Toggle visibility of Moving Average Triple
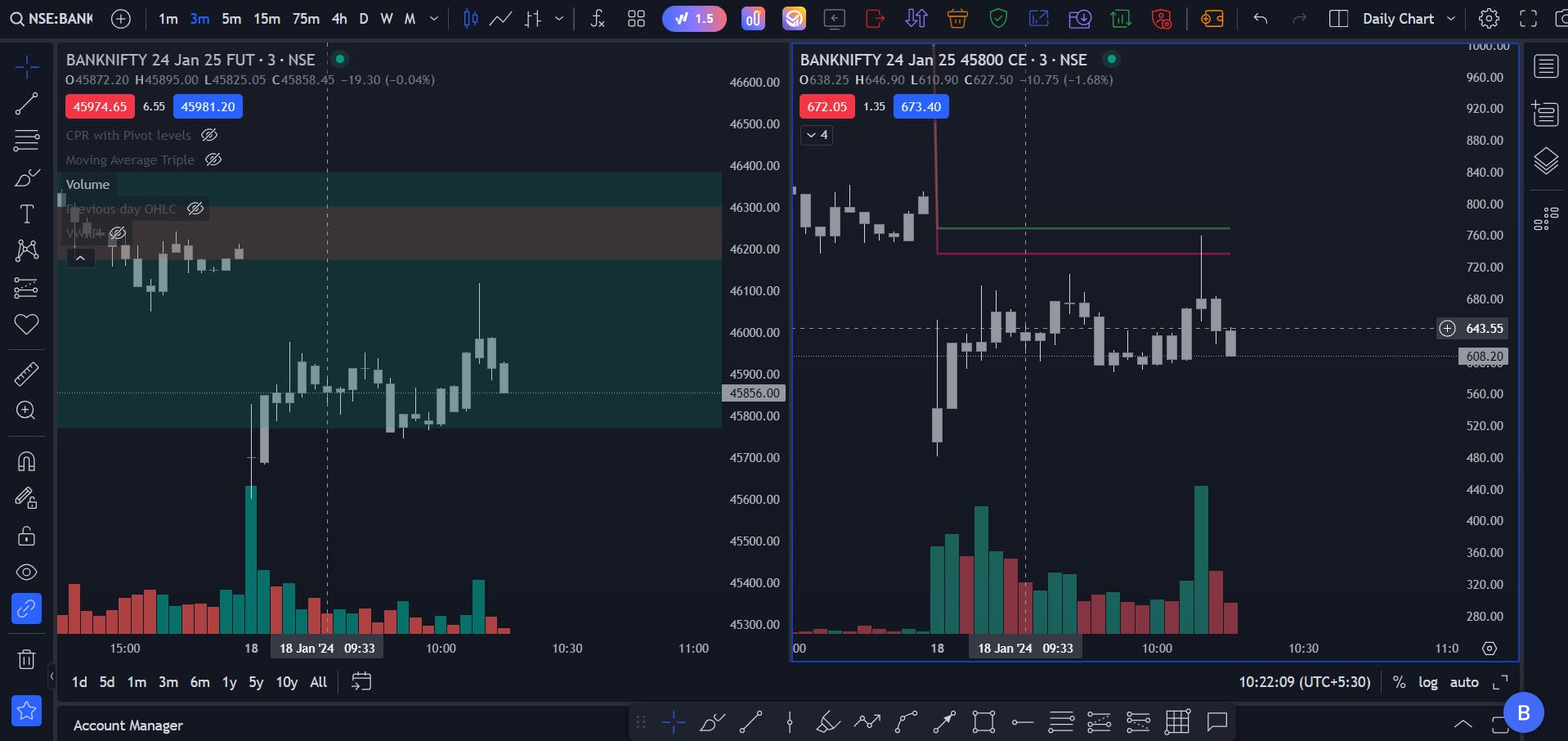Image resolution: width=1568 pixels, height=741 pixels. [x=213, y=159]
